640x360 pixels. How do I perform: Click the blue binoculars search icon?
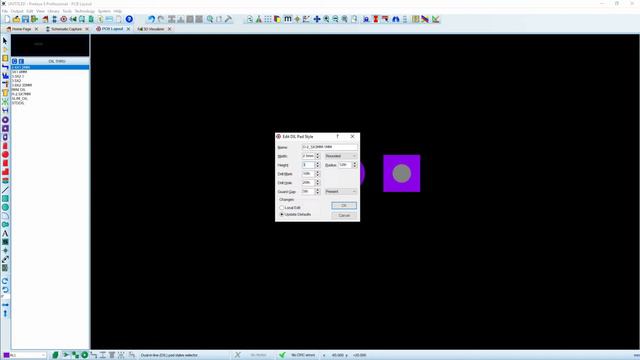pos(396,19)
